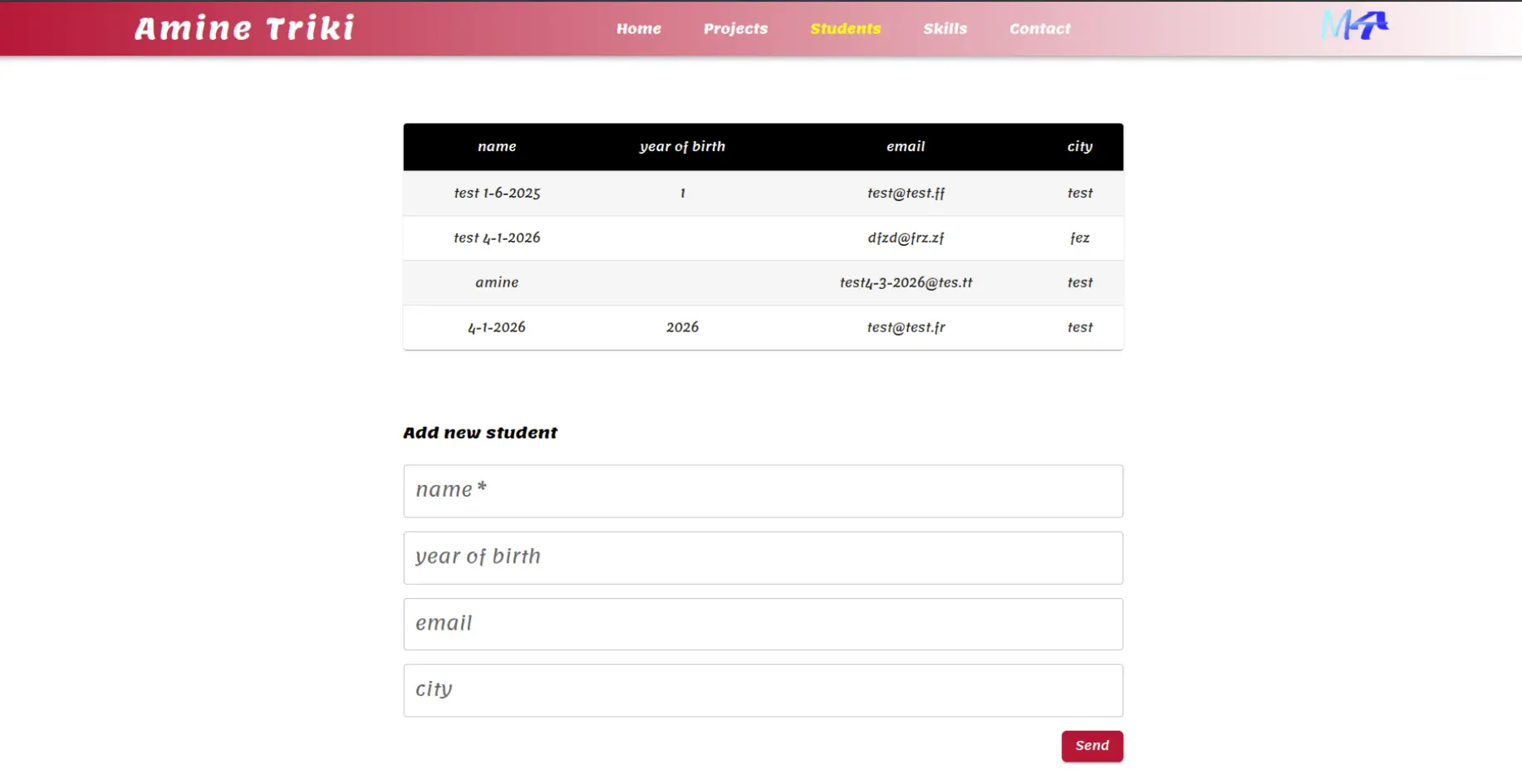The height and width of the screenshot is (784, 1522).
Task: Click the year cell '1' in first row
Action: (x=682, y=193)
